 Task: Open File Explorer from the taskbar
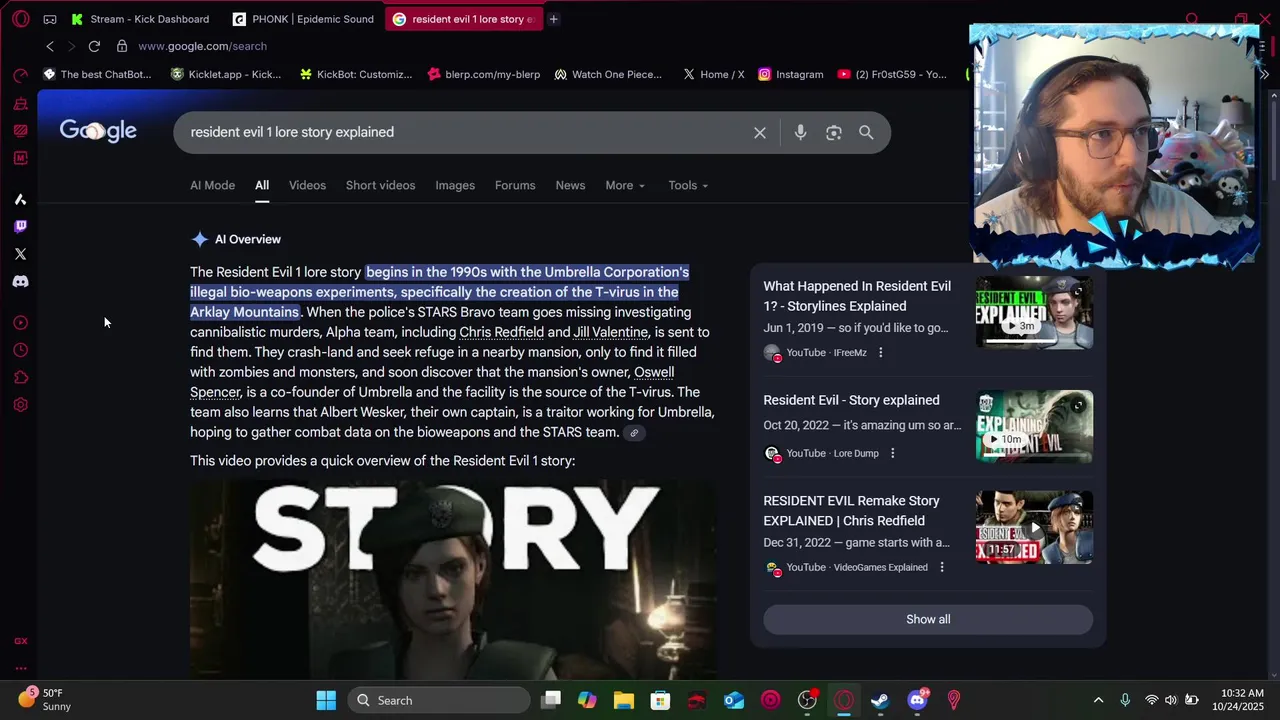[x=624, y=700]
